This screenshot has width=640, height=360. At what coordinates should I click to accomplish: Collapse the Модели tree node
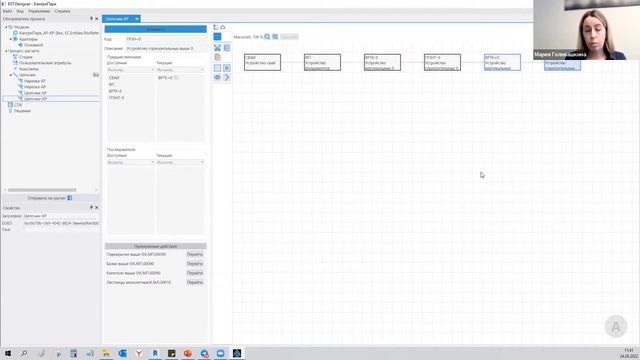tap(6, 27)
